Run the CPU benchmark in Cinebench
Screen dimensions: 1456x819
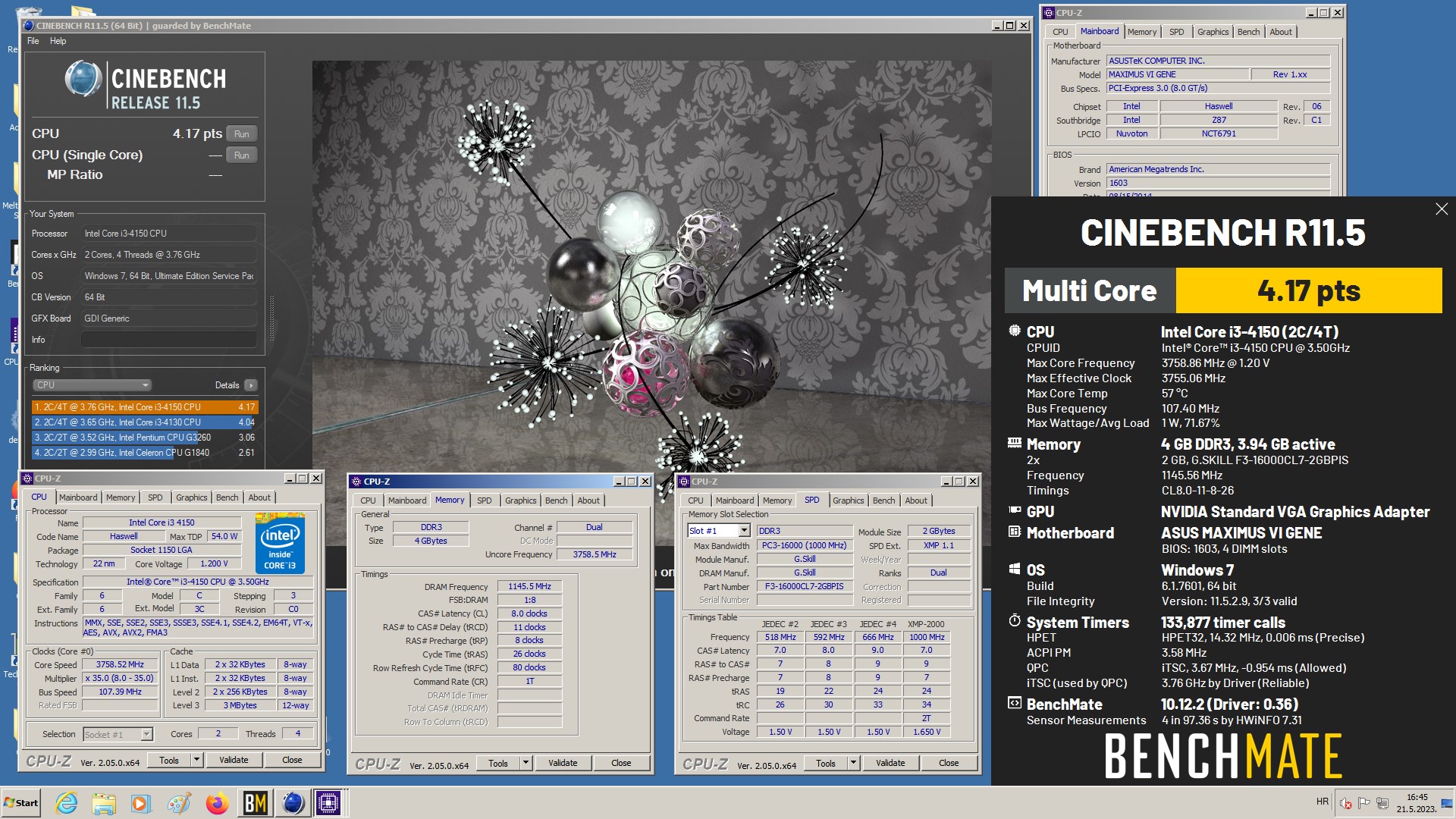241,134
